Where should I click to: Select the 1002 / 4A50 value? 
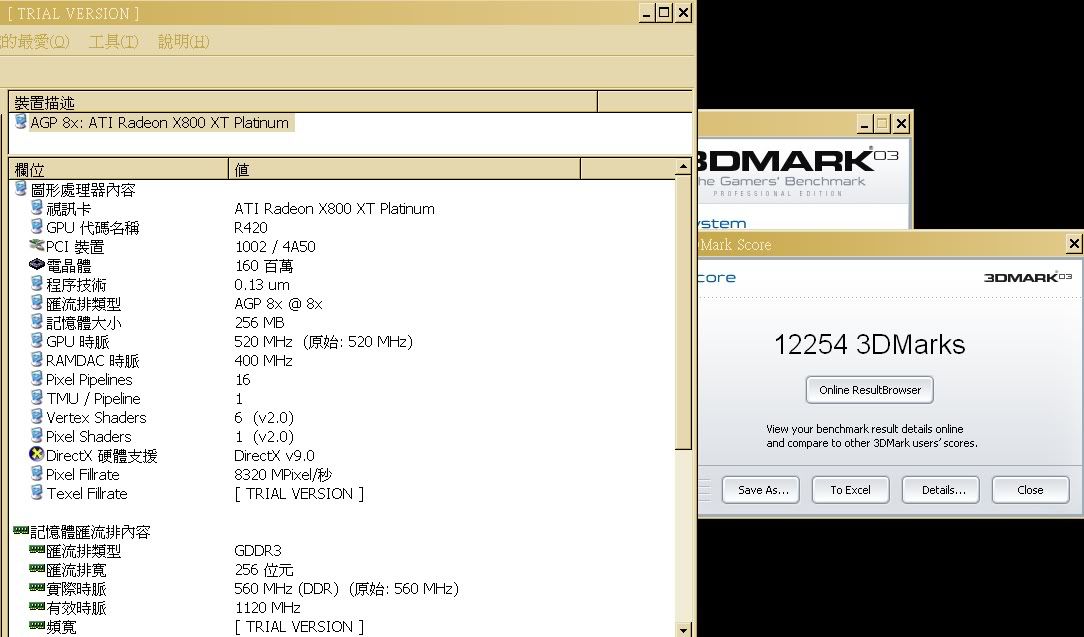[x=275, y=246]
